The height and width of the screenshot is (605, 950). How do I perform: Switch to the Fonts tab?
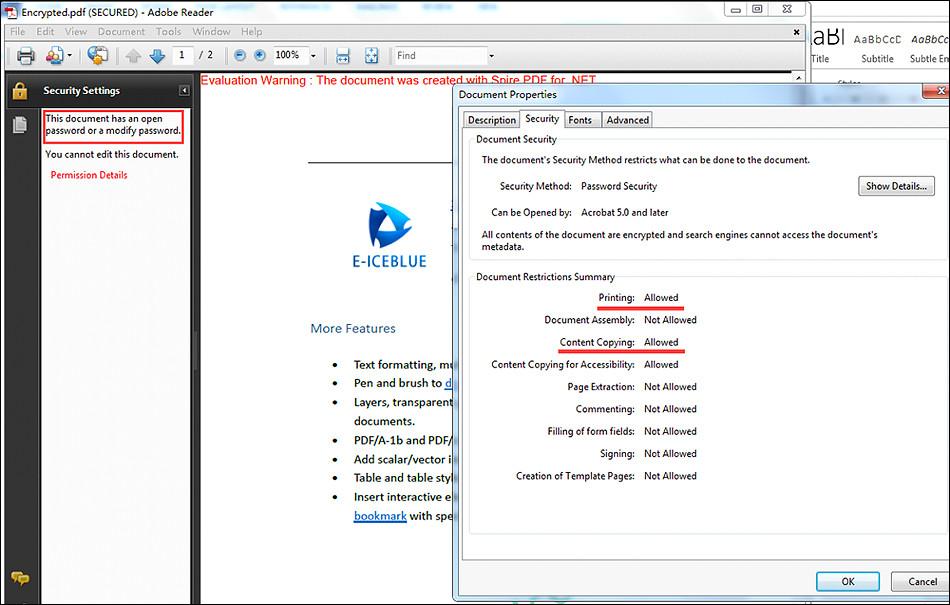(x=580, y=120)
